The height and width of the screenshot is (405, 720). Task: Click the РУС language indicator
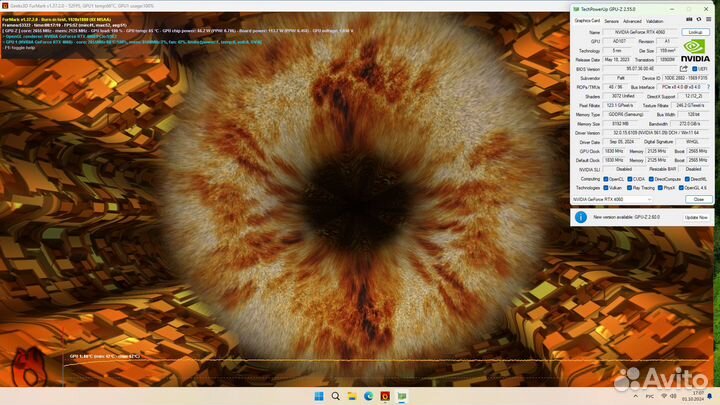point(650,396)
